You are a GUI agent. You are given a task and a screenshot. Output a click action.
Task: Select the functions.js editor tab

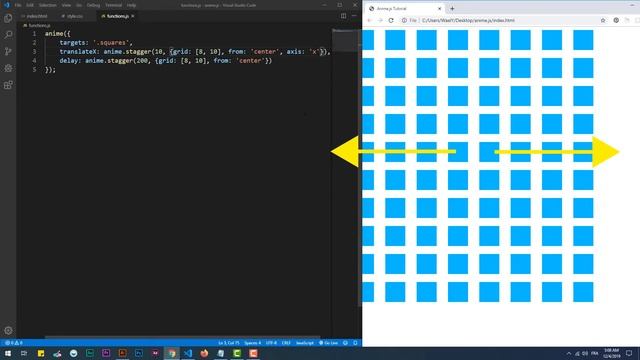click(x=118, y=16)
